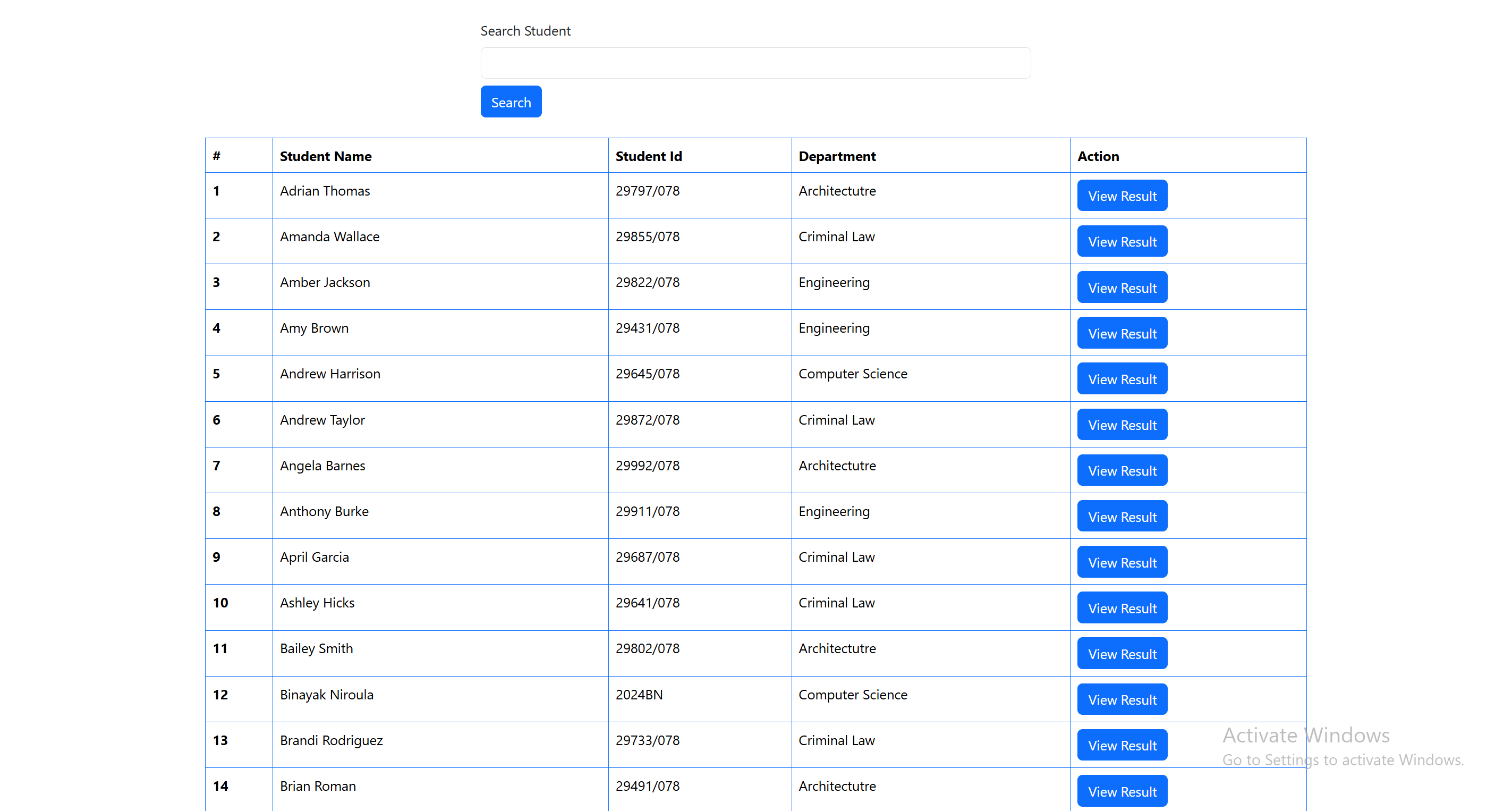Open result of Andrew Harrison

(x=1122, y=379)
